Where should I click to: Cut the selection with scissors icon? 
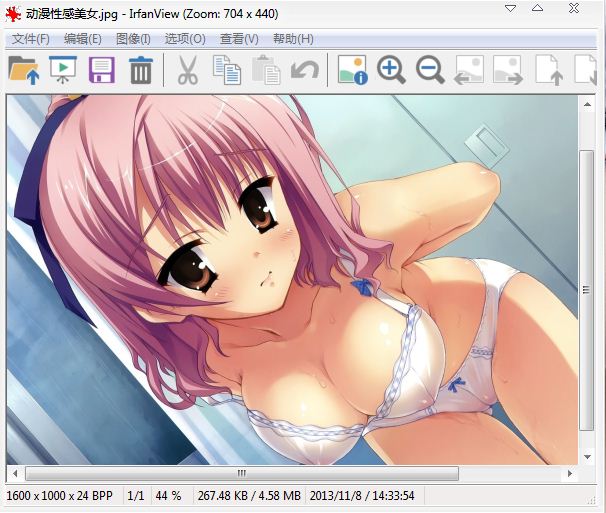(187, 70)
